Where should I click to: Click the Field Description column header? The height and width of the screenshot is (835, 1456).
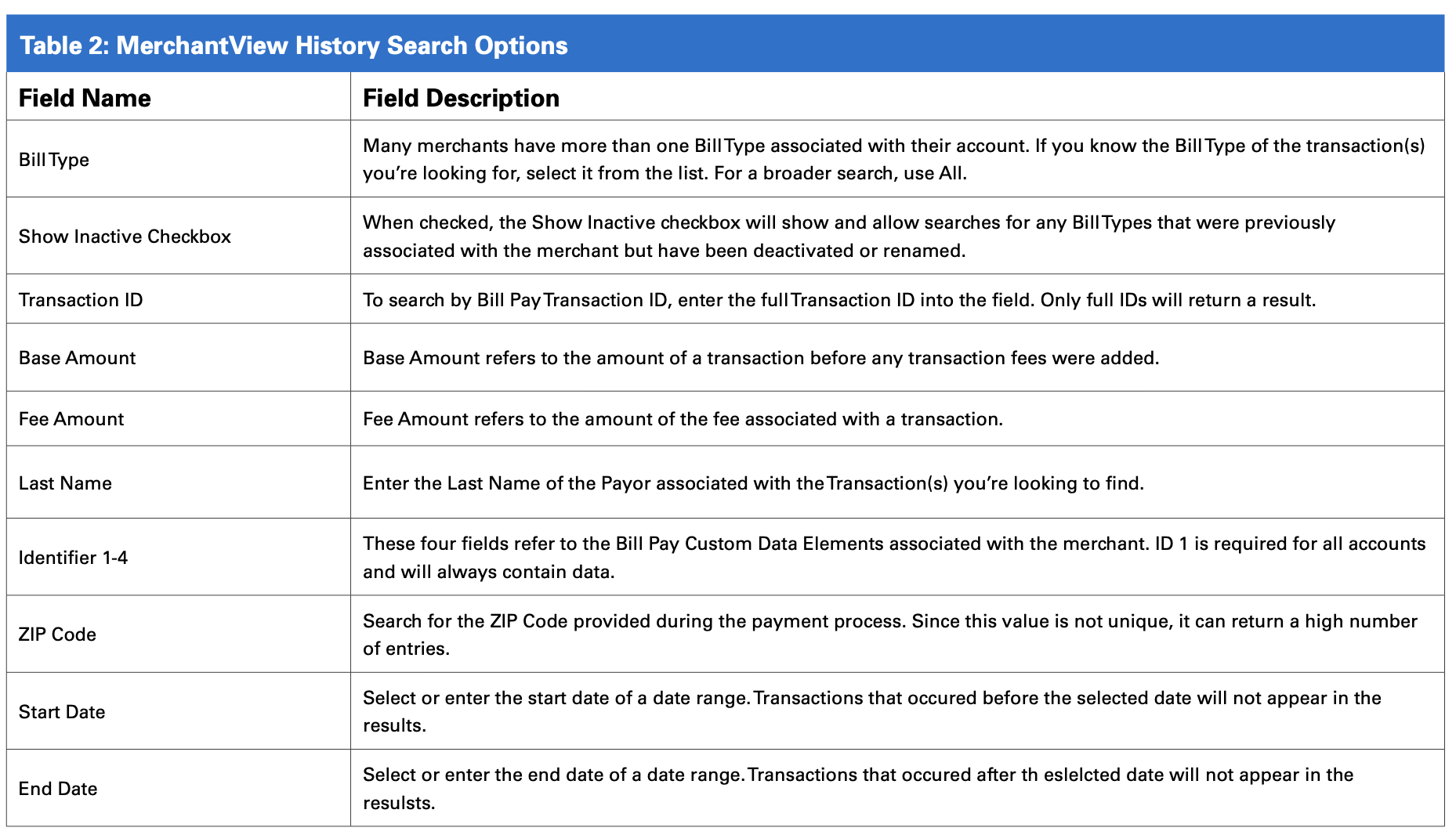(461, 98)
